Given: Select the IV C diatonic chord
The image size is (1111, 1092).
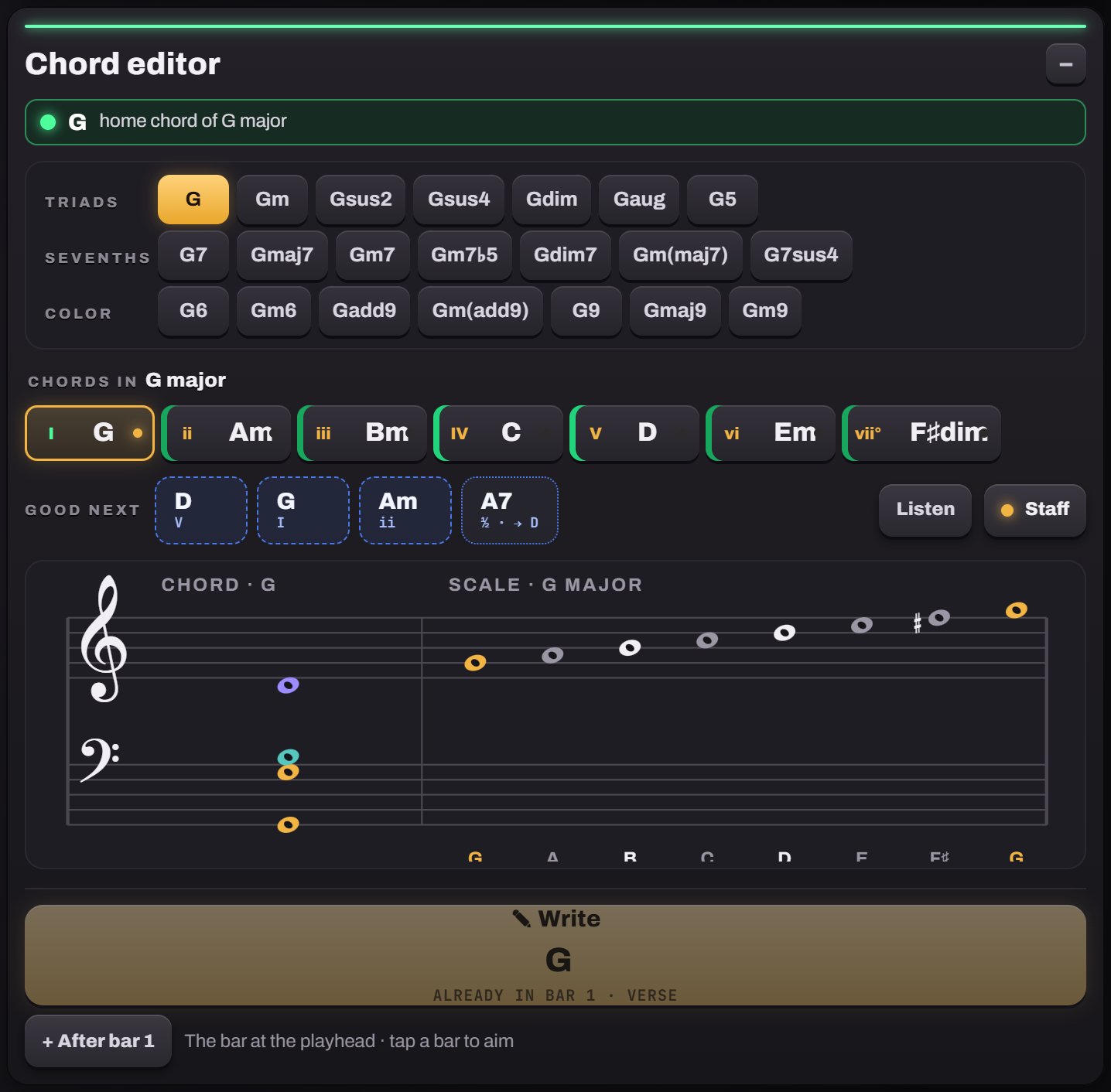Looking at the screenshot, I should [498, 433].
